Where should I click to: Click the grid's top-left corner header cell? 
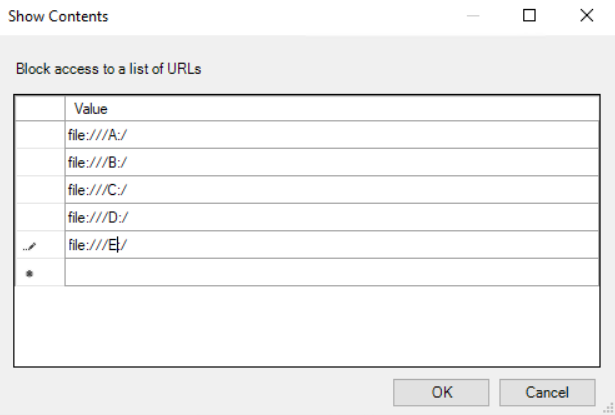point(40,108)
